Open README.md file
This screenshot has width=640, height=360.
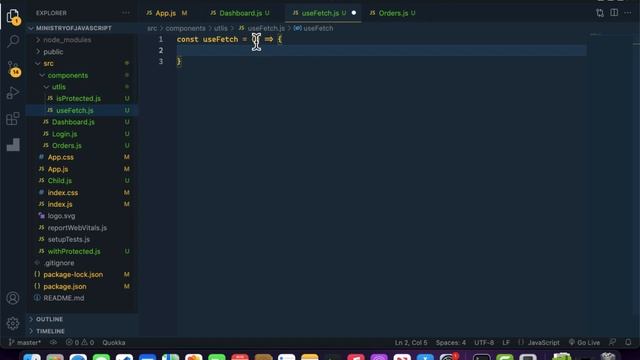coord(64,298)
